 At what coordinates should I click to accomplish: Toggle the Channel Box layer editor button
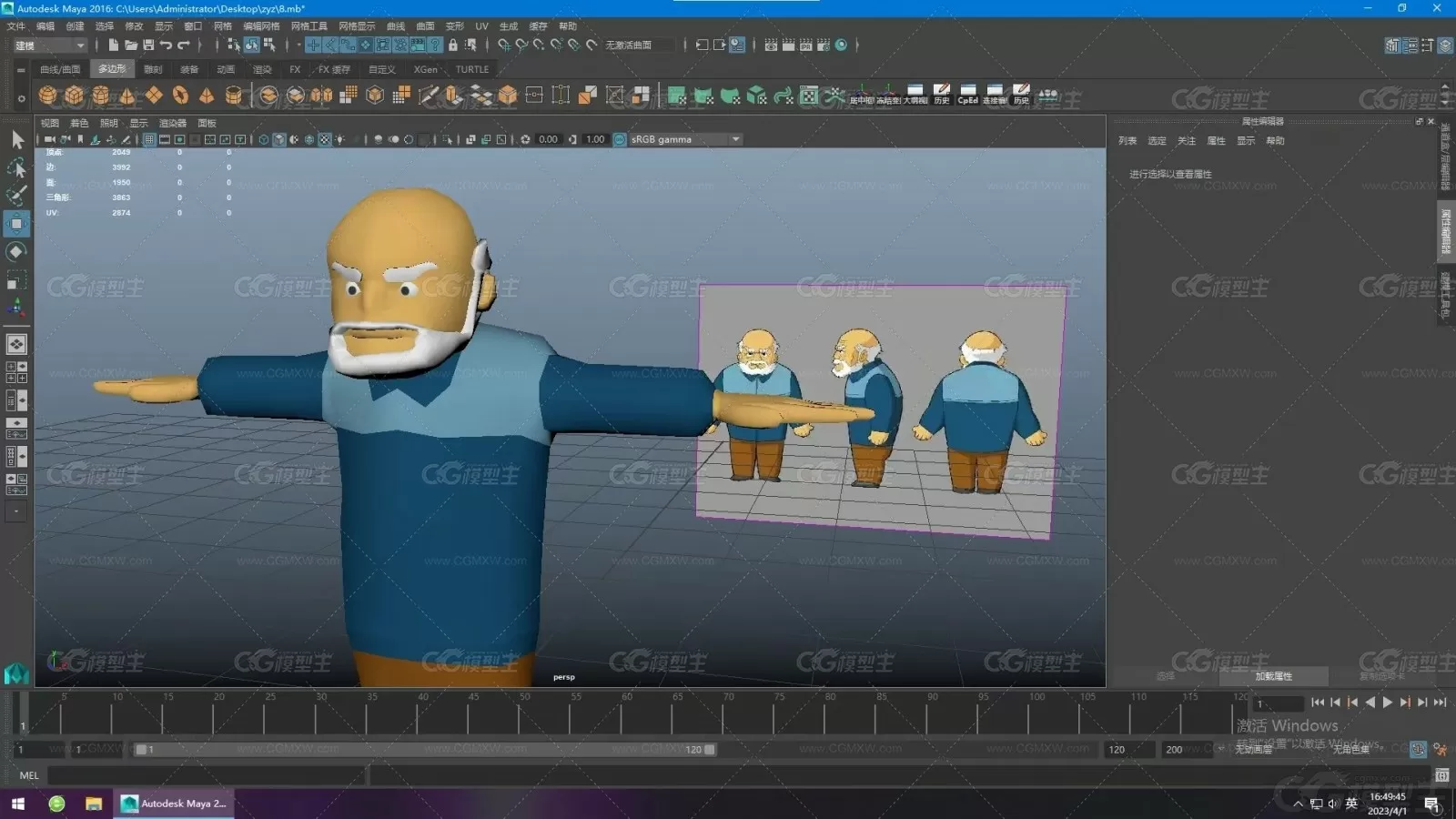pyautogui.click(x=1445, y=45)
